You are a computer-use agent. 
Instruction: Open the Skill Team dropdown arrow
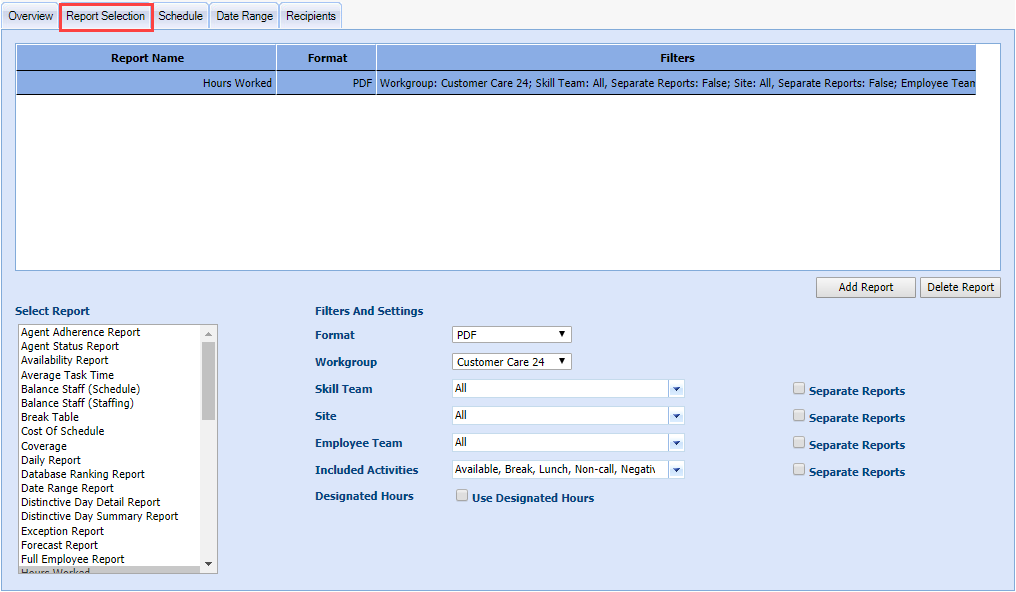click(x=676, y=389)
